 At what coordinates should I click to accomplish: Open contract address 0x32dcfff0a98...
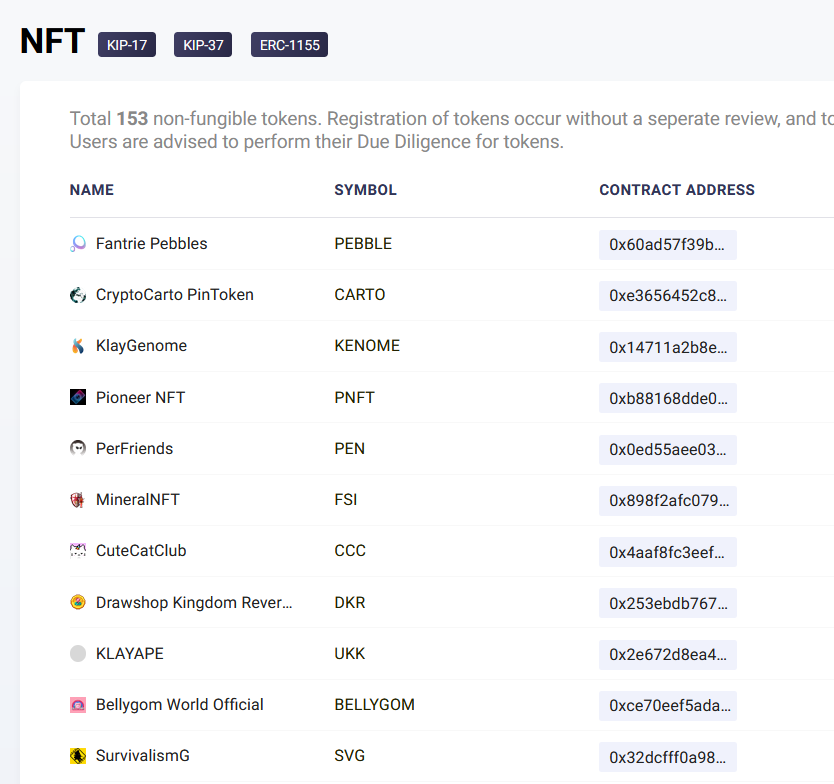click(668, 757)
